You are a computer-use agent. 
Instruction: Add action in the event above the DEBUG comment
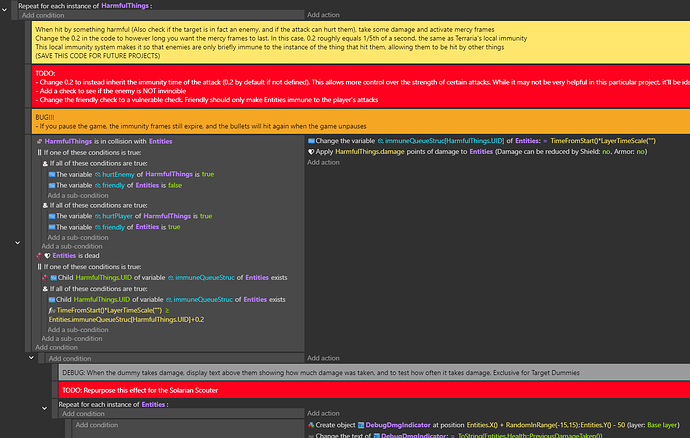click(x=323, y=358)
